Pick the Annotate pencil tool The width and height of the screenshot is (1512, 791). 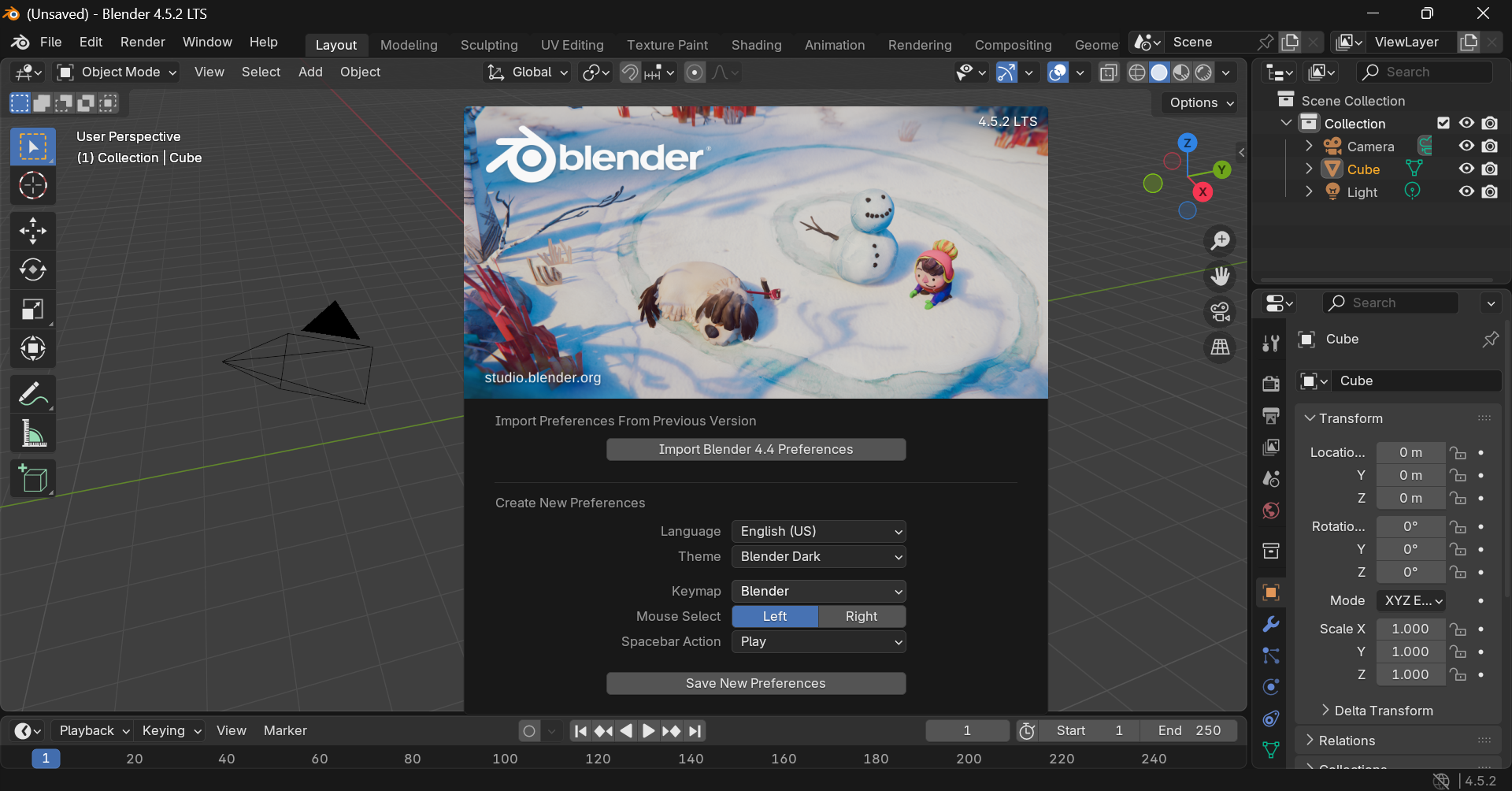32,394
